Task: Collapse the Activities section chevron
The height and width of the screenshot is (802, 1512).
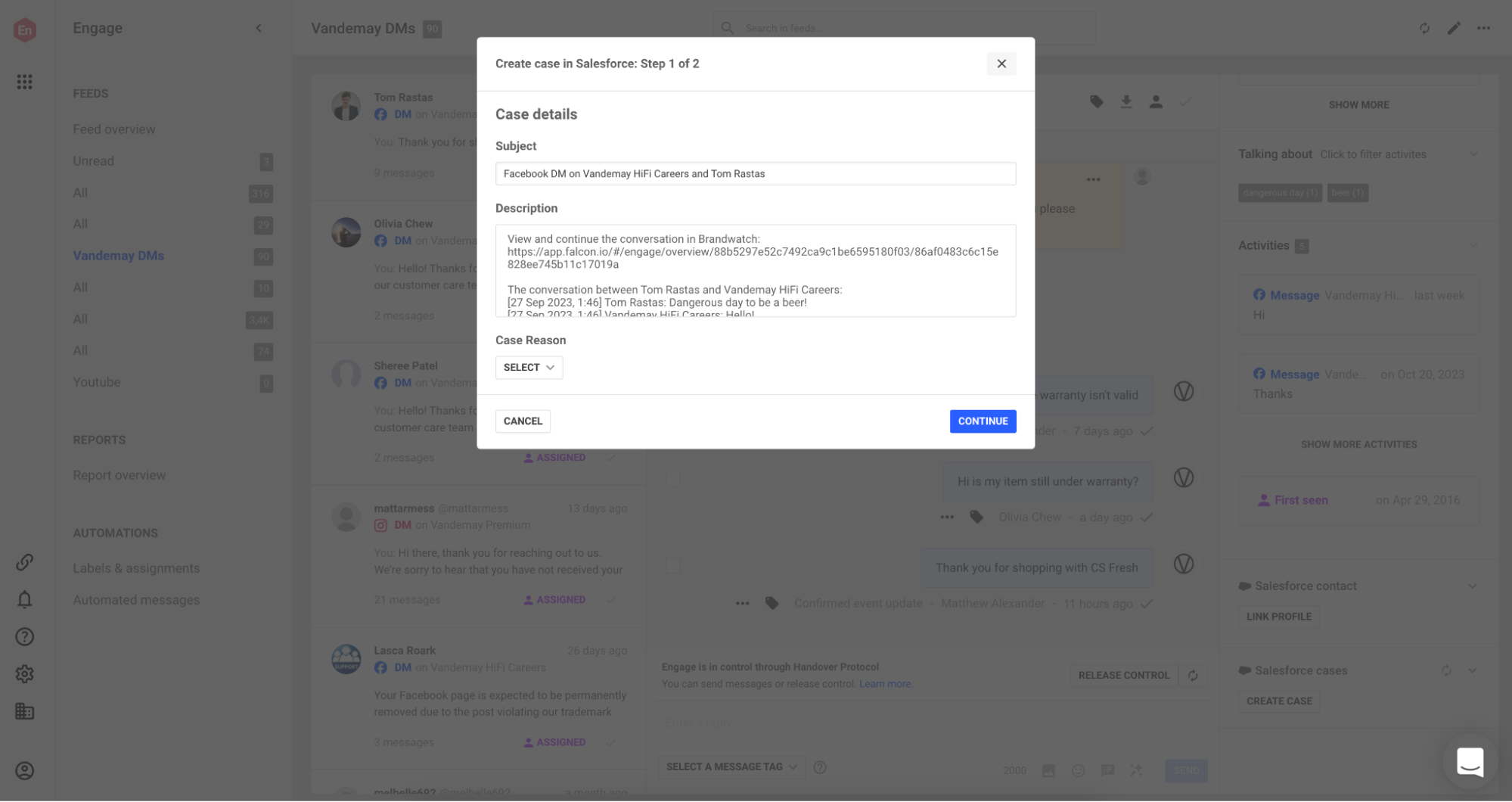Action: 1473,245
